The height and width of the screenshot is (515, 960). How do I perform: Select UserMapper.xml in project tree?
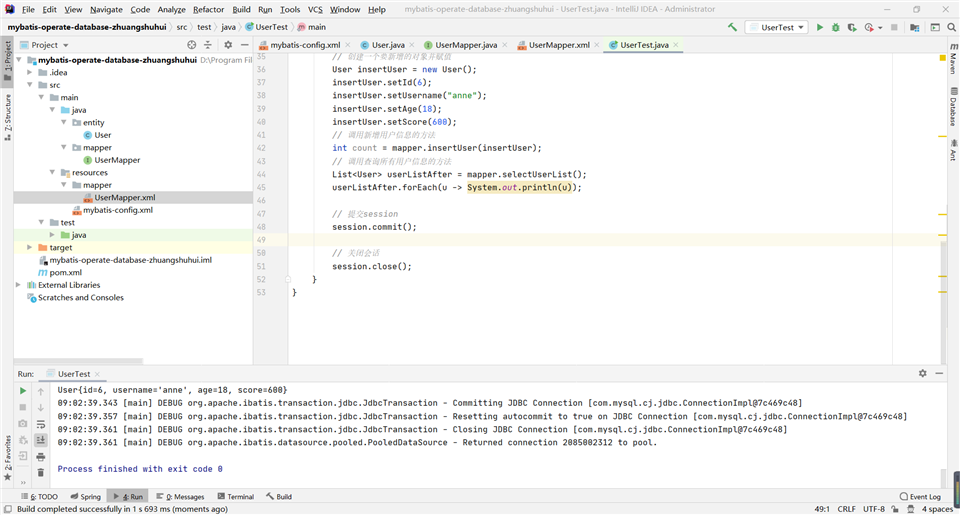tap(125, 197)
